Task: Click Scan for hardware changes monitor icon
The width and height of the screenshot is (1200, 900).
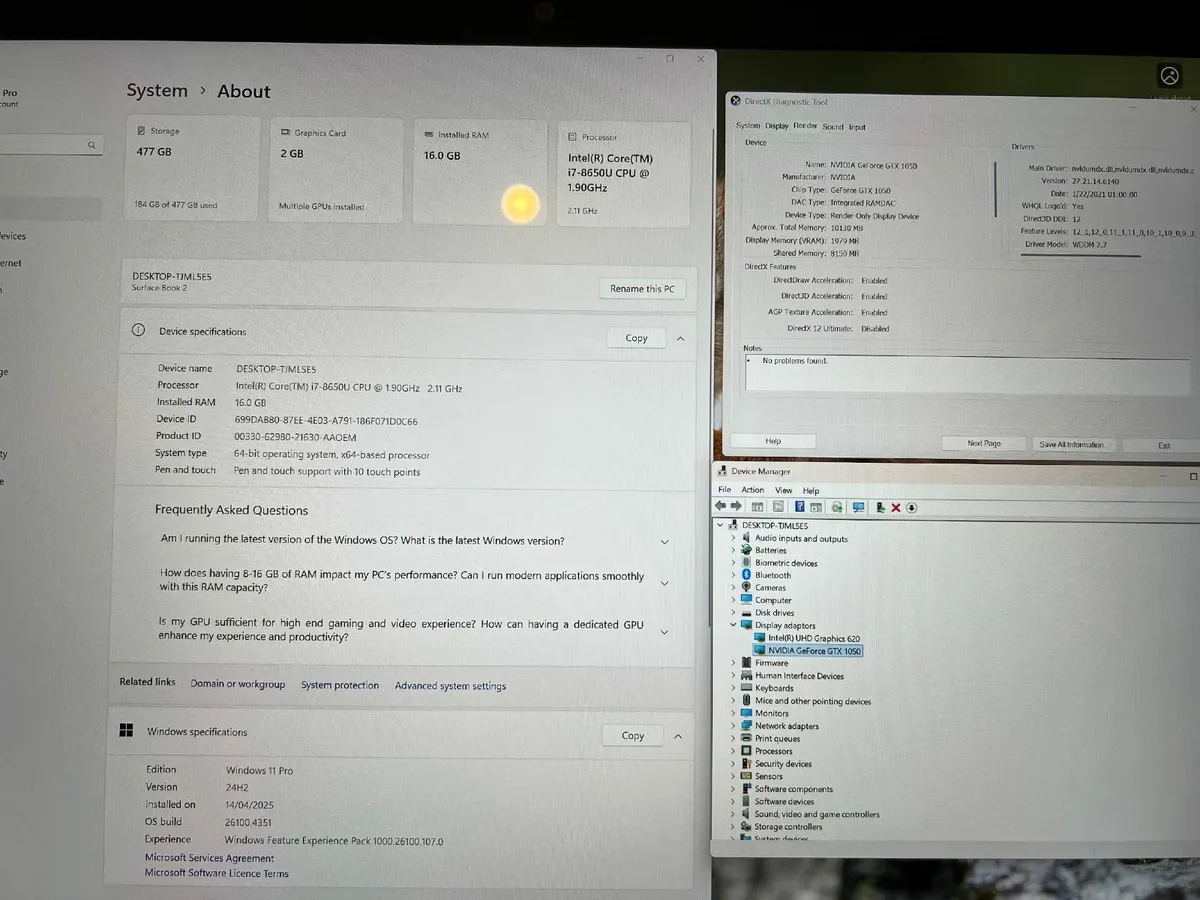Action: coord(858,507)
